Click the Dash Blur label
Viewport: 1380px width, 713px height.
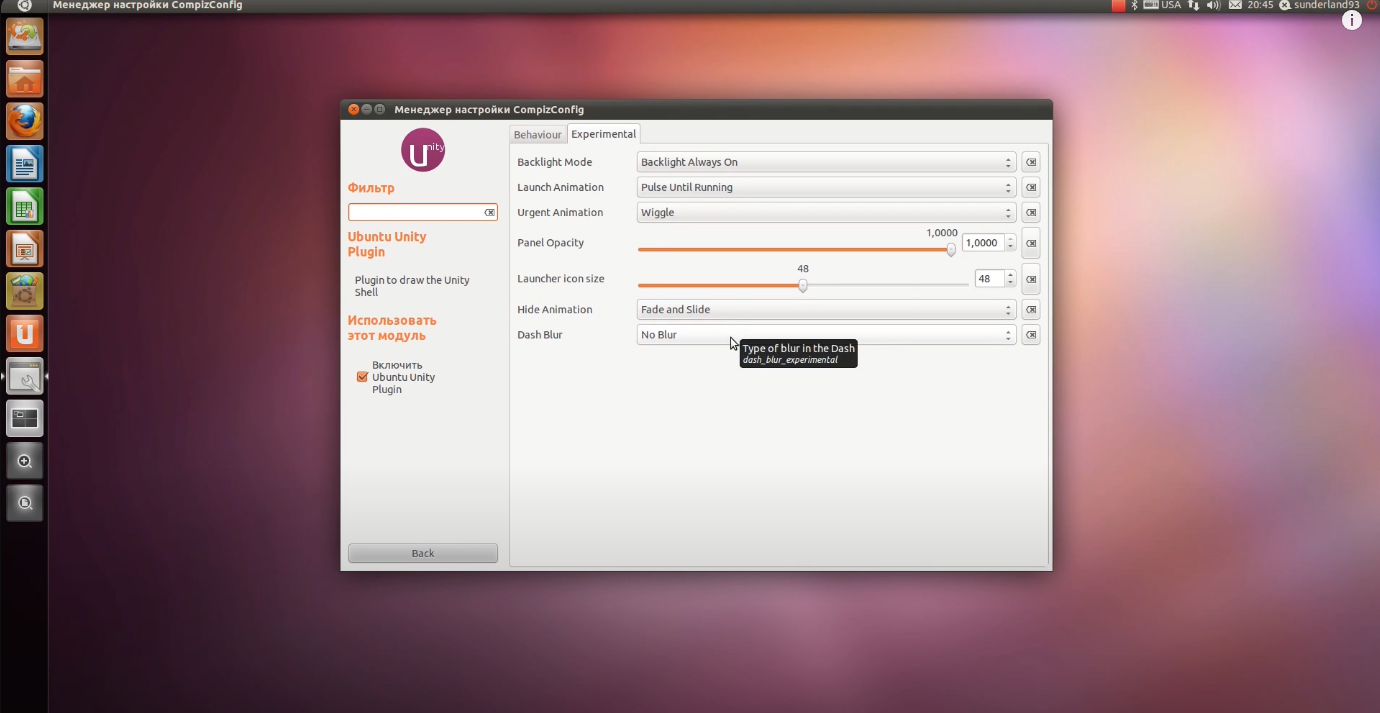coord(539,335)
